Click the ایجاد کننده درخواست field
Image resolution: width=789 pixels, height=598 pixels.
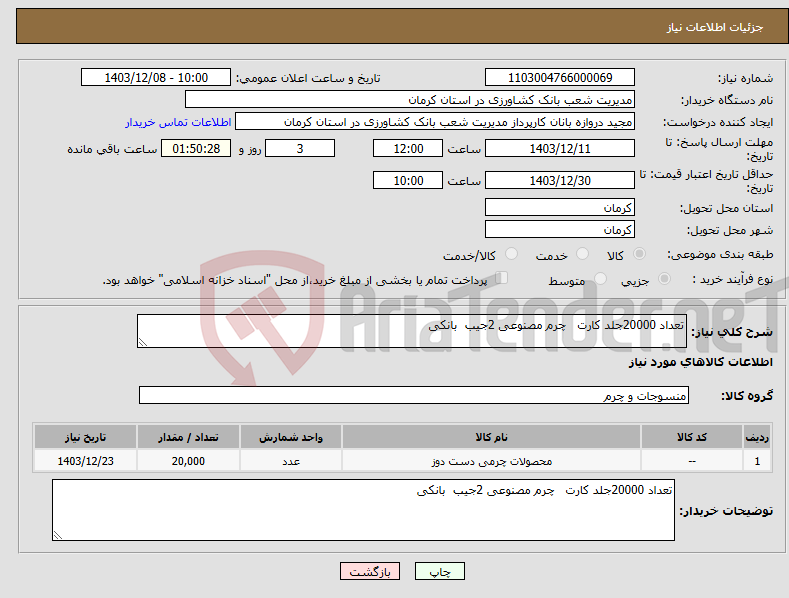pos(435,122)
